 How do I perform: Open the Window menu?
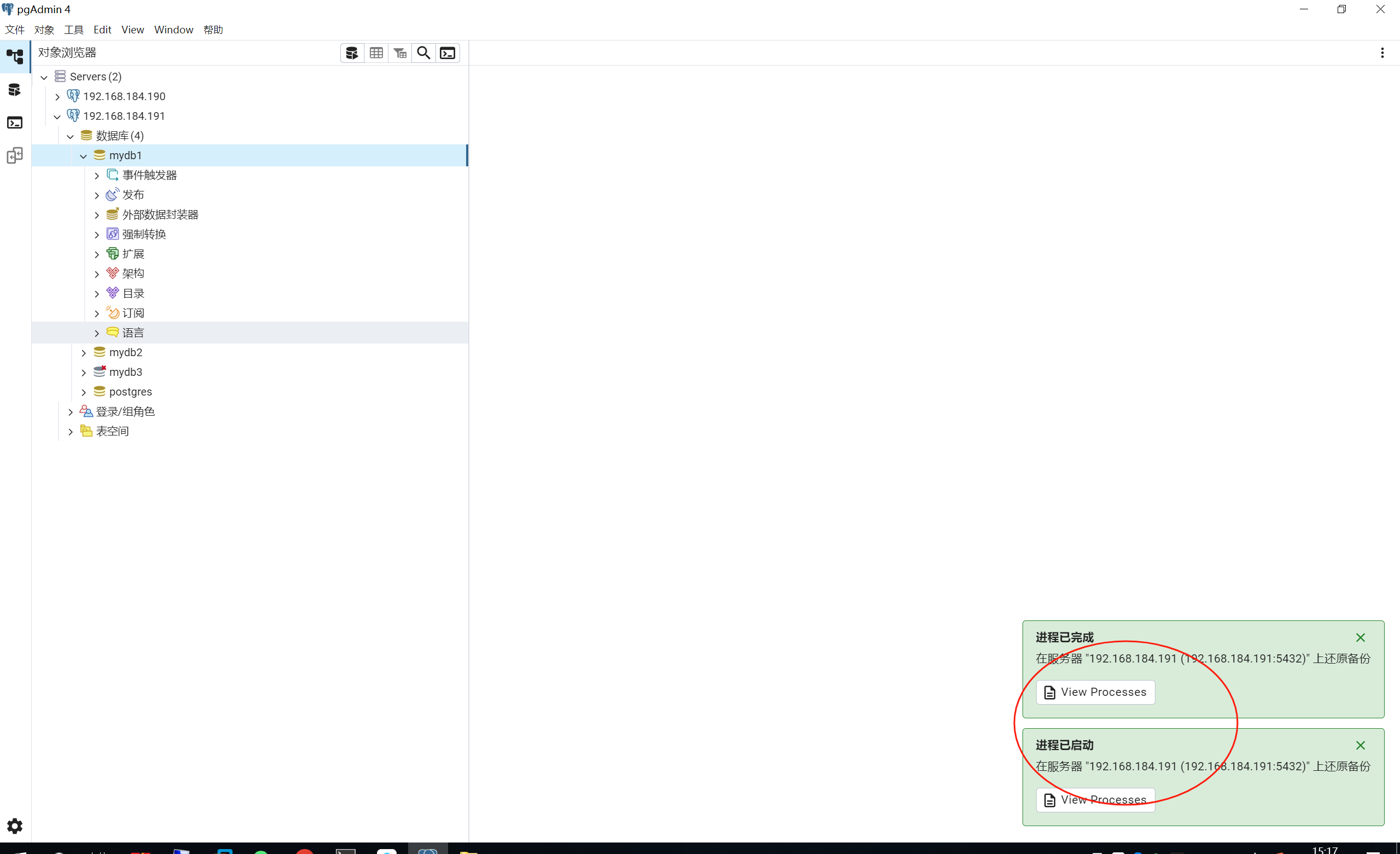pyautogui.click(x=173, y=30)
